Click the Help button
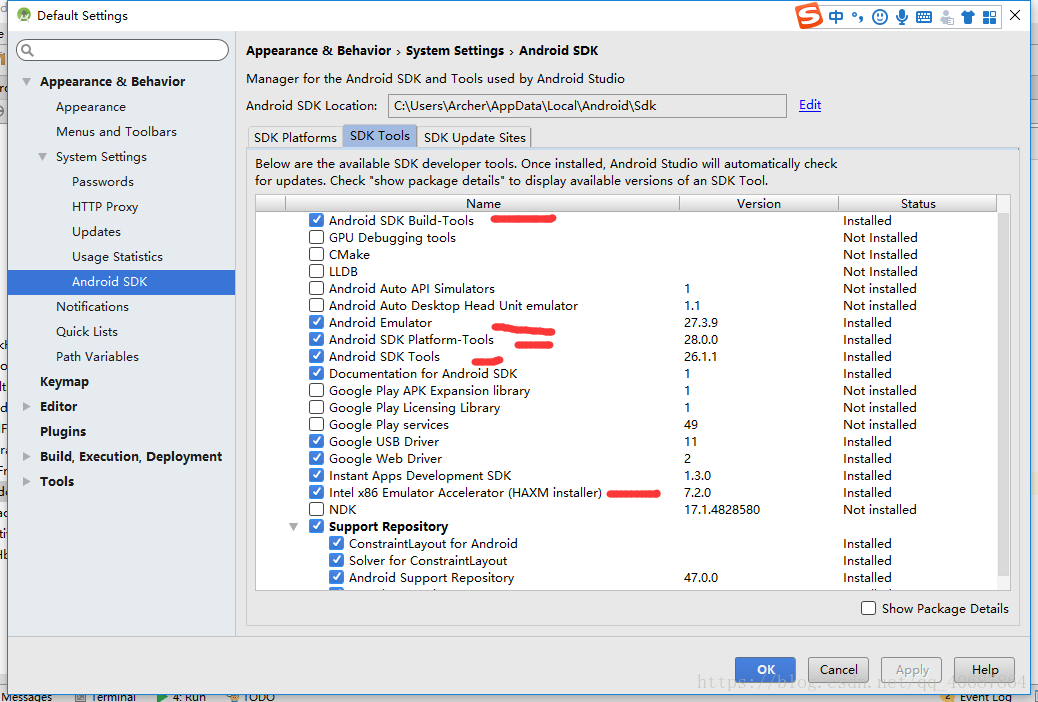The width and height of the screenshot is (1038, 702). coord(984,670)
